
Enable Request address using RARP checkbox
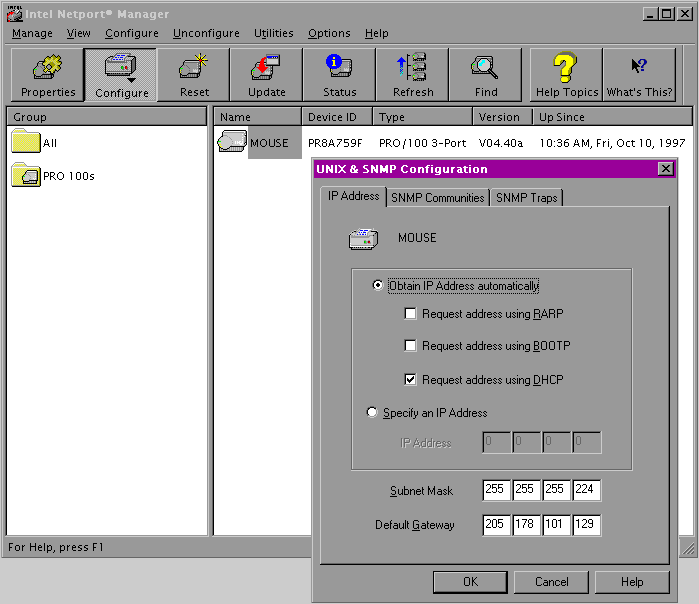click(x=410, y=314)
